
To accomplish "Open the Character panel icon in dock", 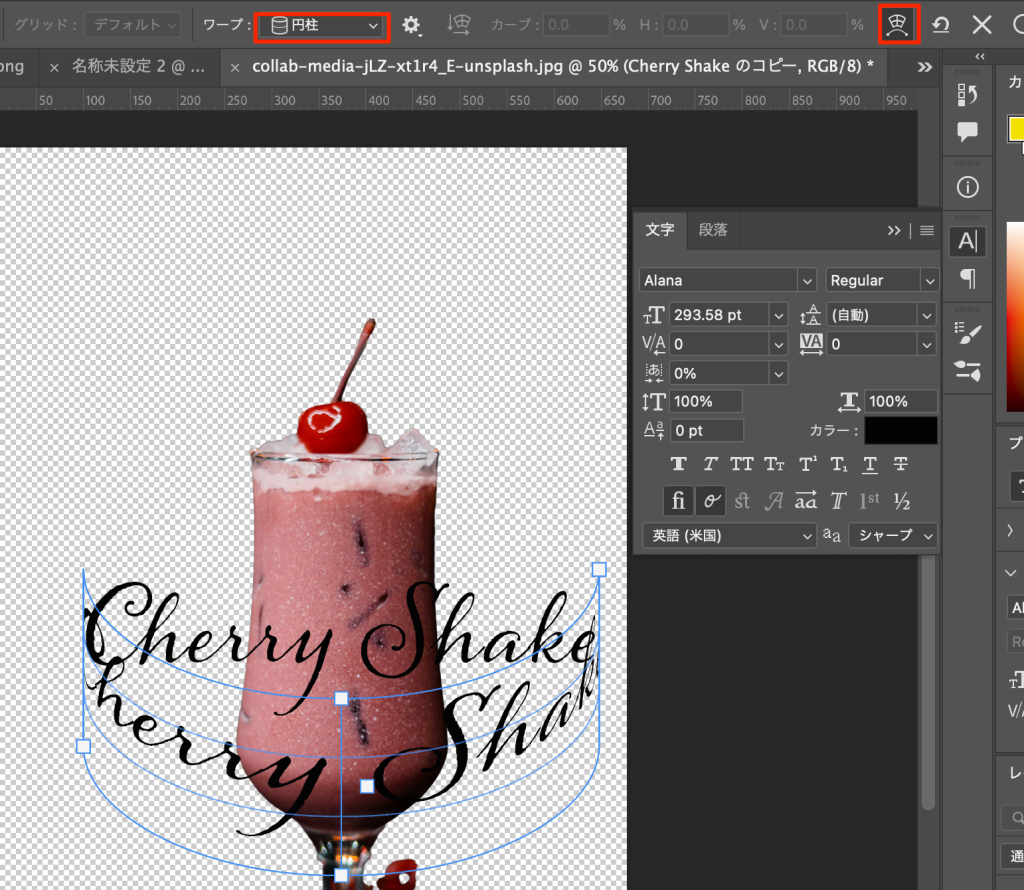I will click(968, 241).
